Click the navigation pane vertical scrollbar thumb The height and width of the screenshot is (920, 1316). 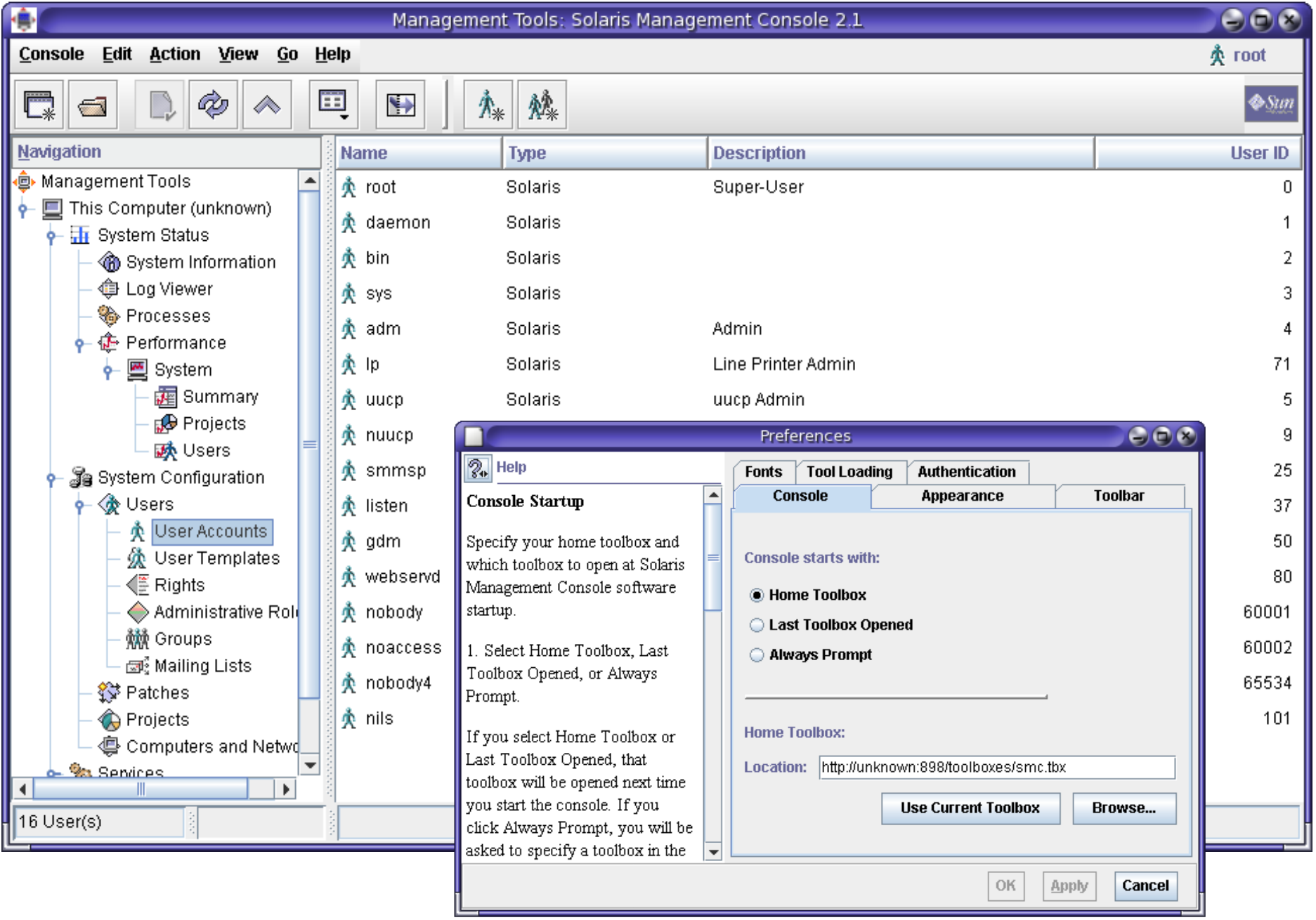coord(310,445)
